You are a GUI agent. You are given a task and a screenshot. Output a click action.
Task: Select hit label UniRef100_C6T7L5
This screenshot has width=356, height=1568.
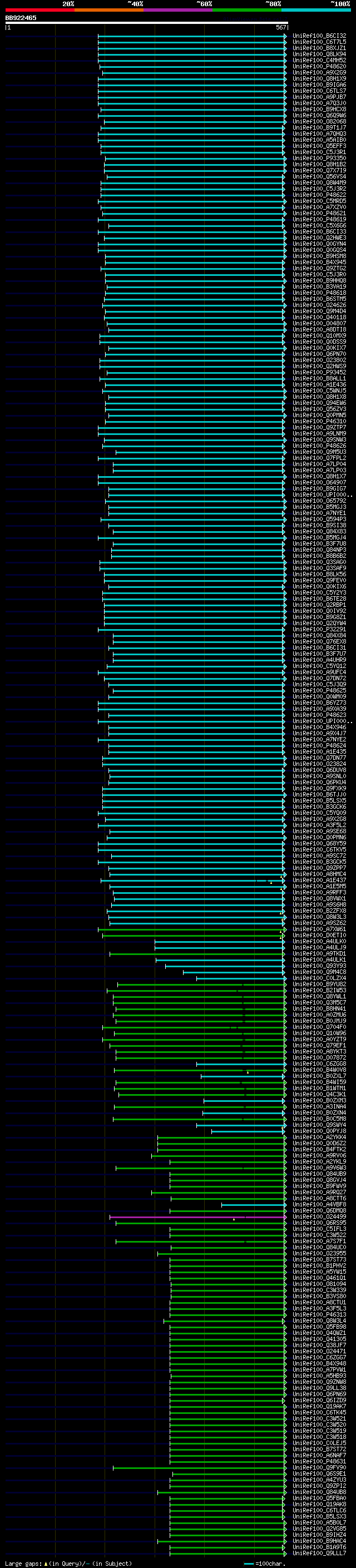pyautogui.click(x=319, y=42)
